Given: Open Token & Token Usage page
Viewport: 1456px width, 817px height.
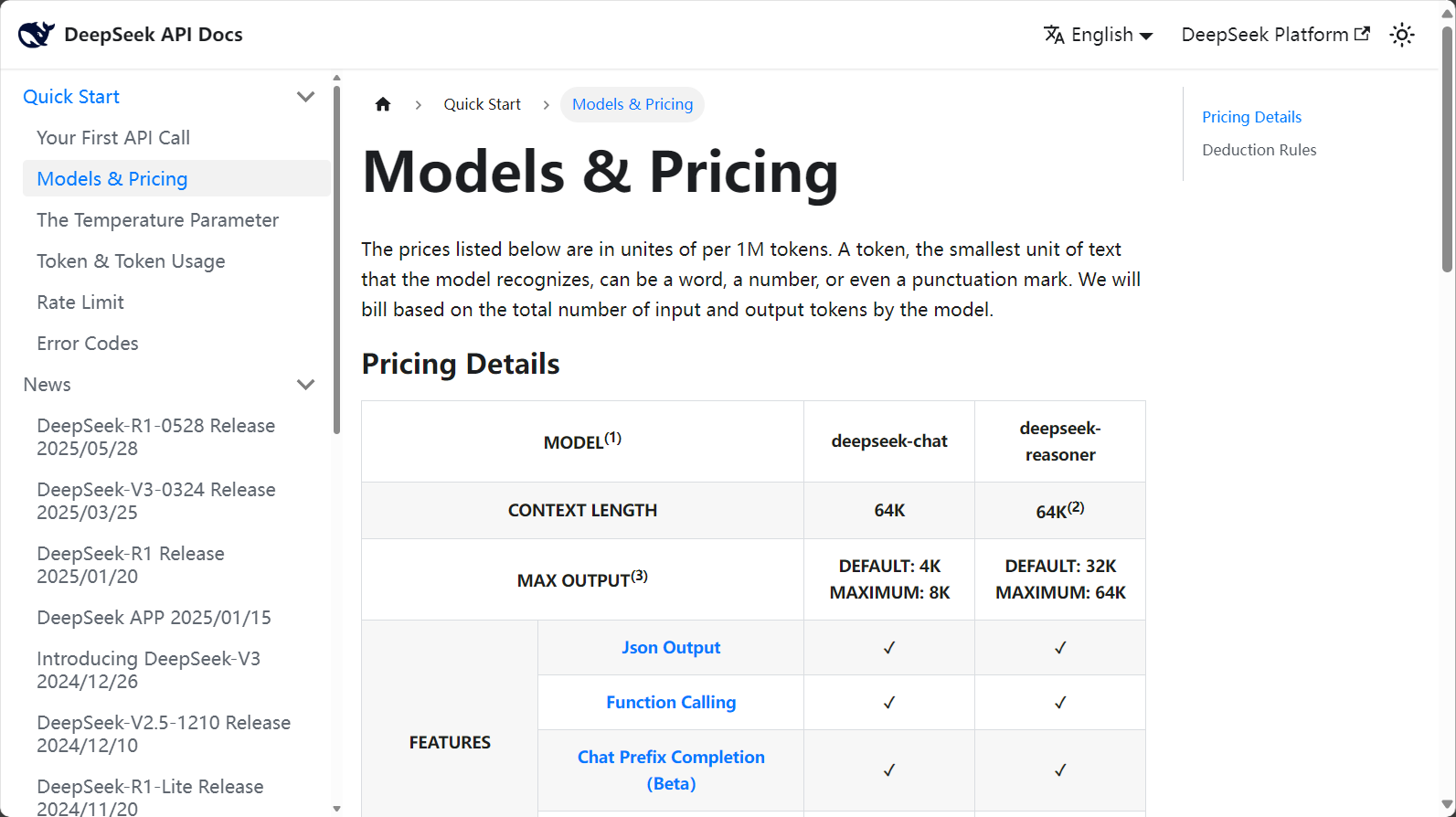Looking at the screenshot, I should [131, 261].
